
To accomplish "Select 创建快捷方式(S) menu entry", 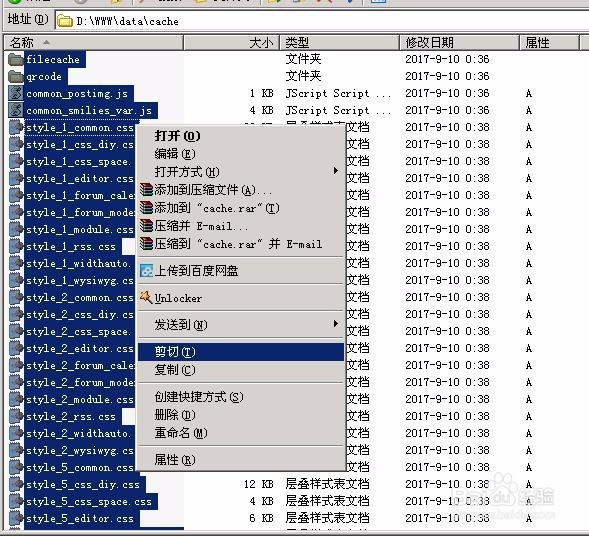I will pyautogui.click(x=241, y=397).
